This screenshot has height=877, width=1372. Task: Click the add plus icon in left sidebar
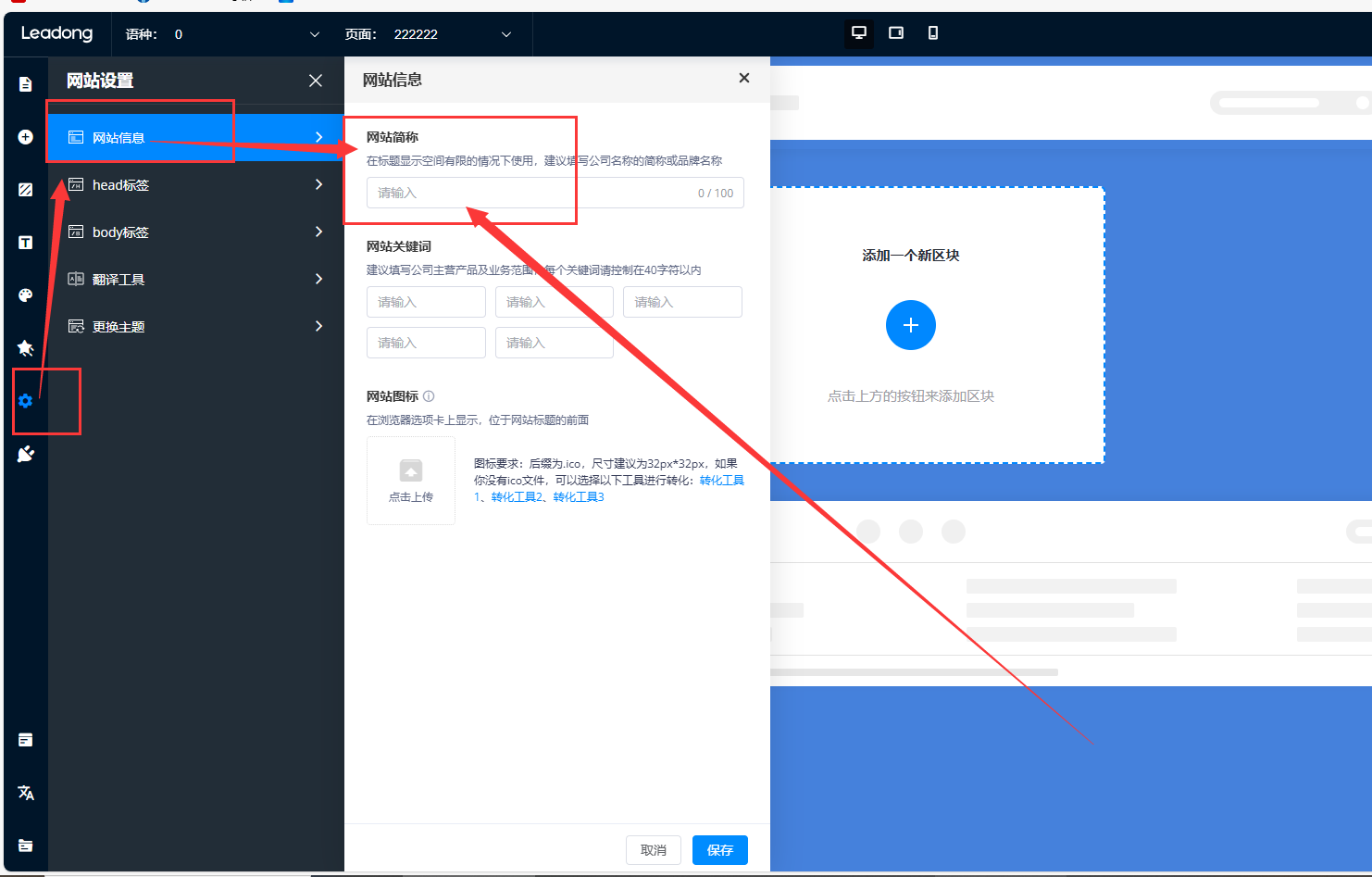pos(25,137)
